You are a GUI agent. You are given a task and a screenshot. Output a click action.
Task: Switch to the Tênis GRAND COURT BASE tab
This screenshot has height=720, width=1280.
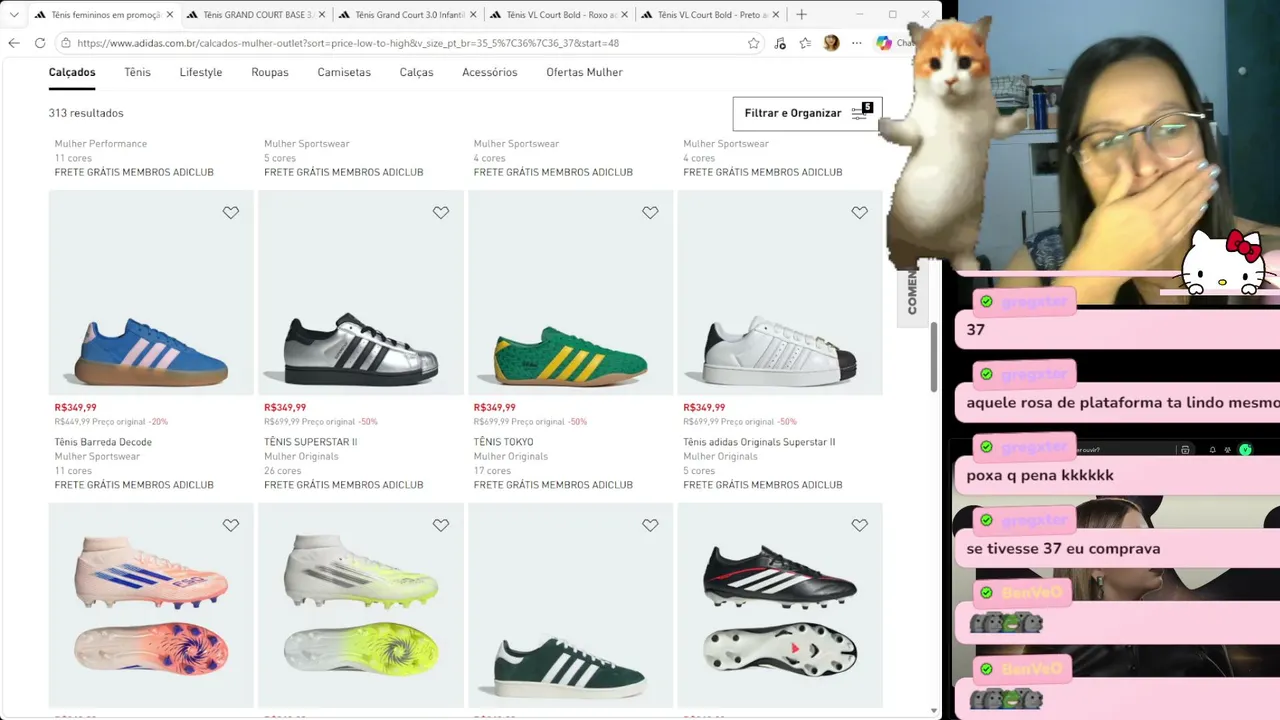pyautogui.click(x=257, y=15)
